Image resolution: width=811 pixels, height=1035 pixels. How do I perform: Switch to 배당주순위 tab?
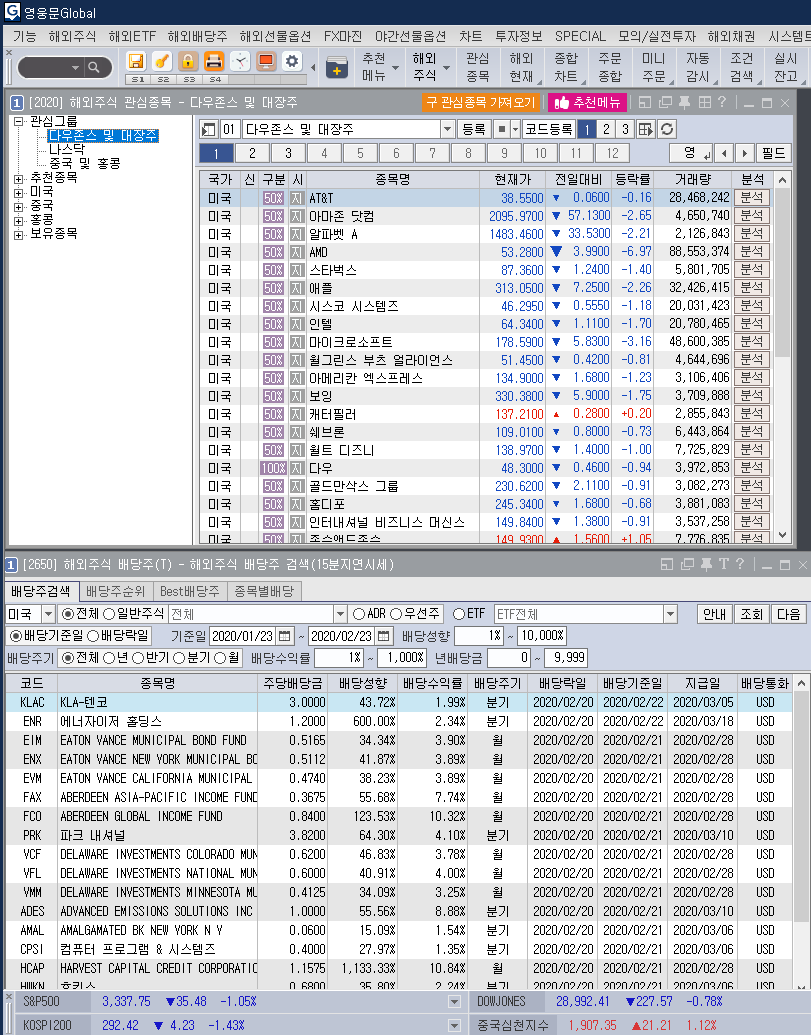tap(115, 591)
